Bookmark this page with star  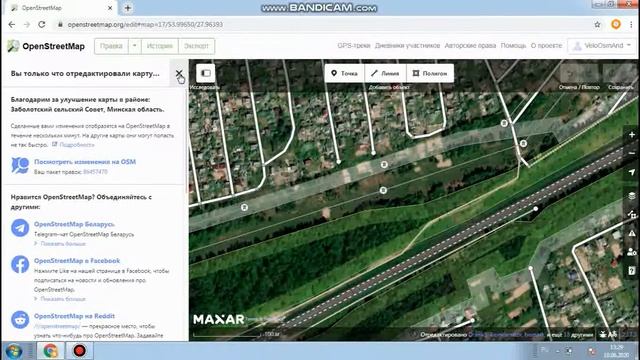598,24
